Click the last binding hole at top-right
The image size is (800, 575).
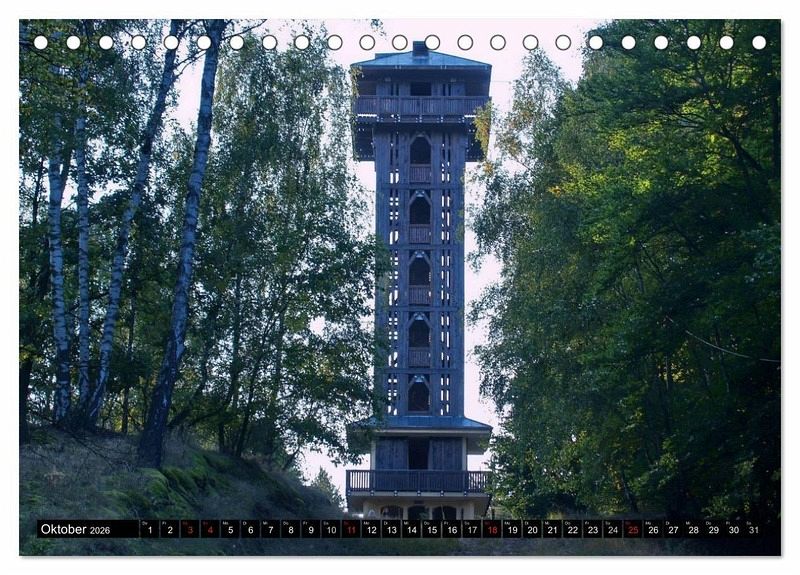759,42
